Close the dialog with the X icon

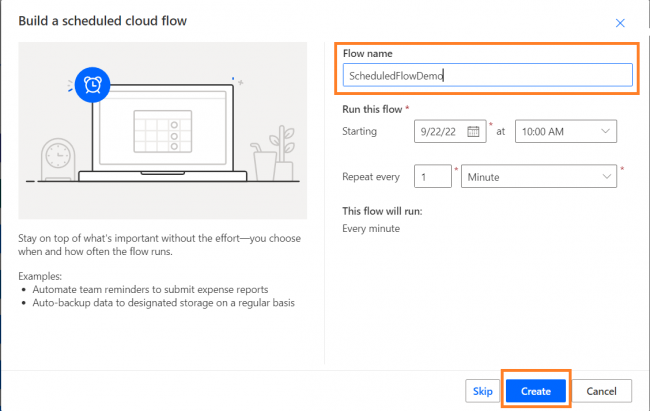pos(620,23)
